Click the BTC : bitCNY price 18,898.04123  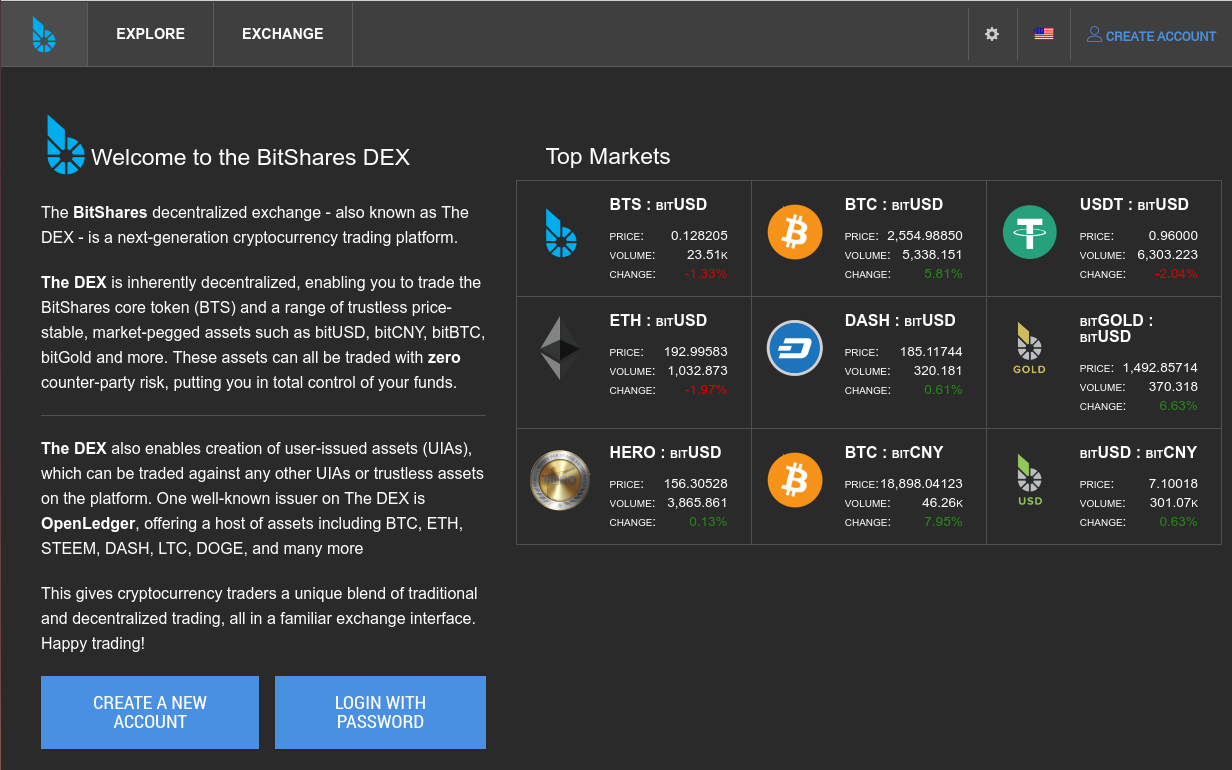point(922,484)
